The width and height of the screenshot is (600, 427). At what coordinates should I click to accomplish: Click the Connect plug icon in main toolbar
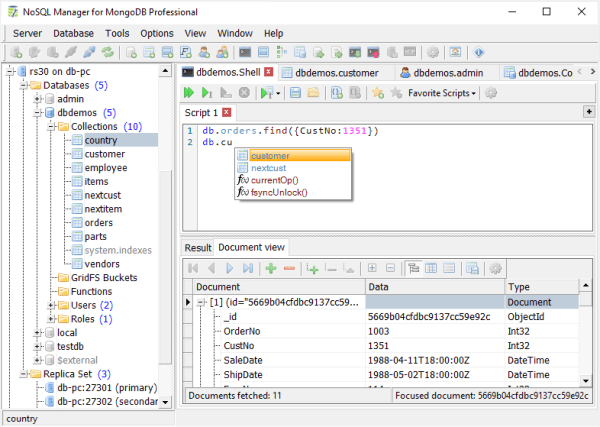pos(89,52)
